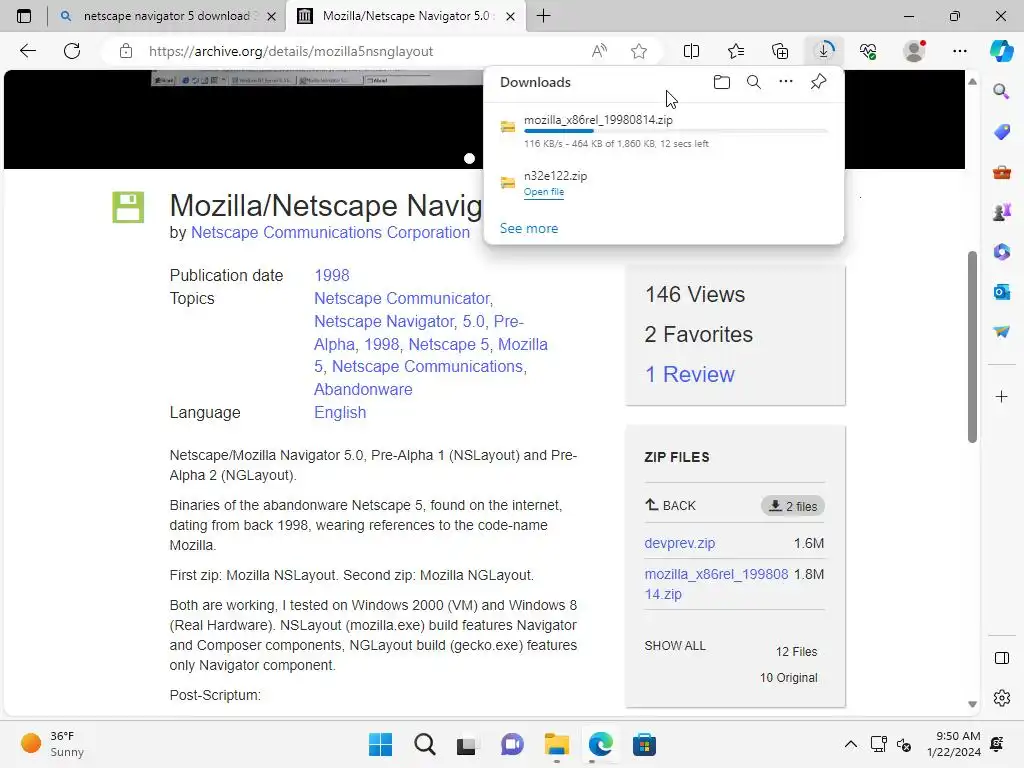
Task: Click BACK in ZIP FILES list
Action: [671, 505]
